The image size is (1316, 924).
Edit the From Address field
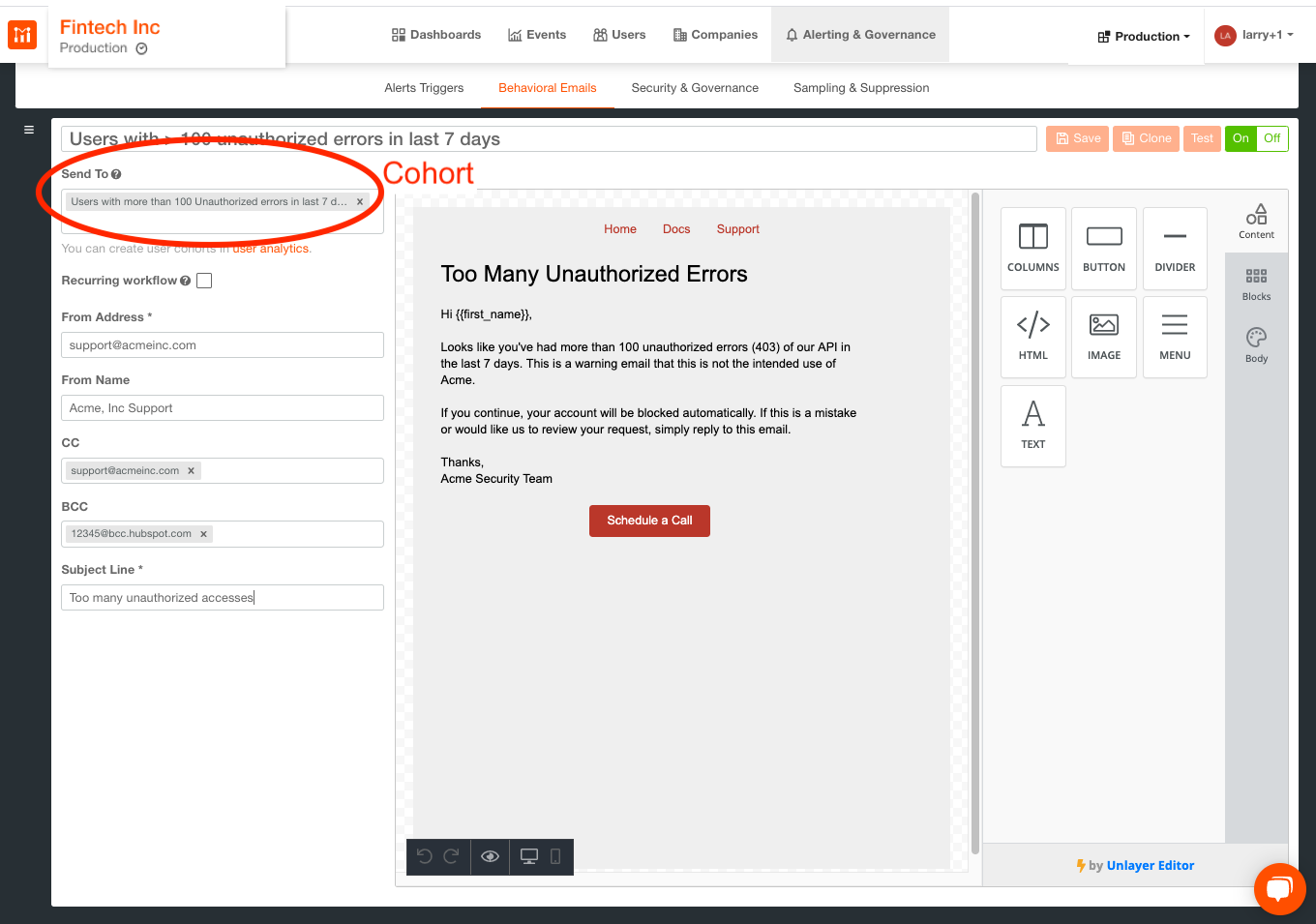(x=223, y=345)
